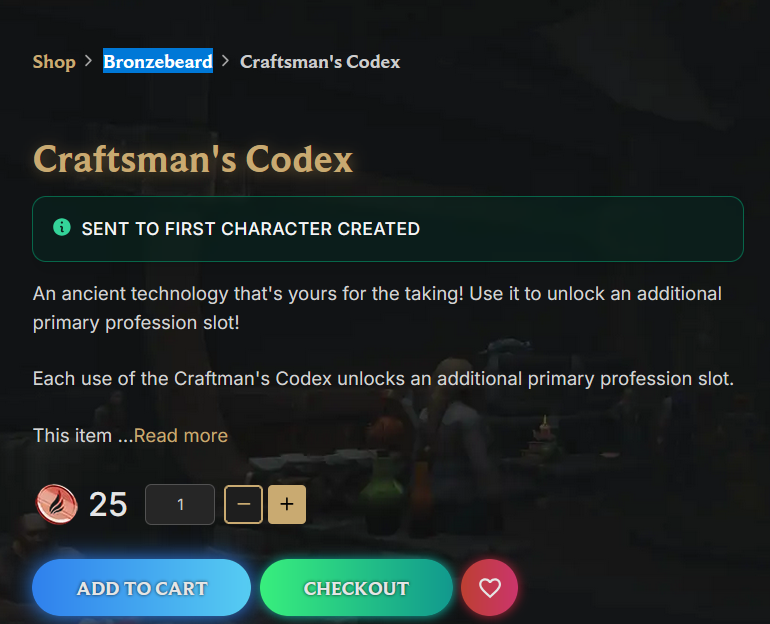
Task: Click the green CHECKOUT button
Action: pos(356,588)
